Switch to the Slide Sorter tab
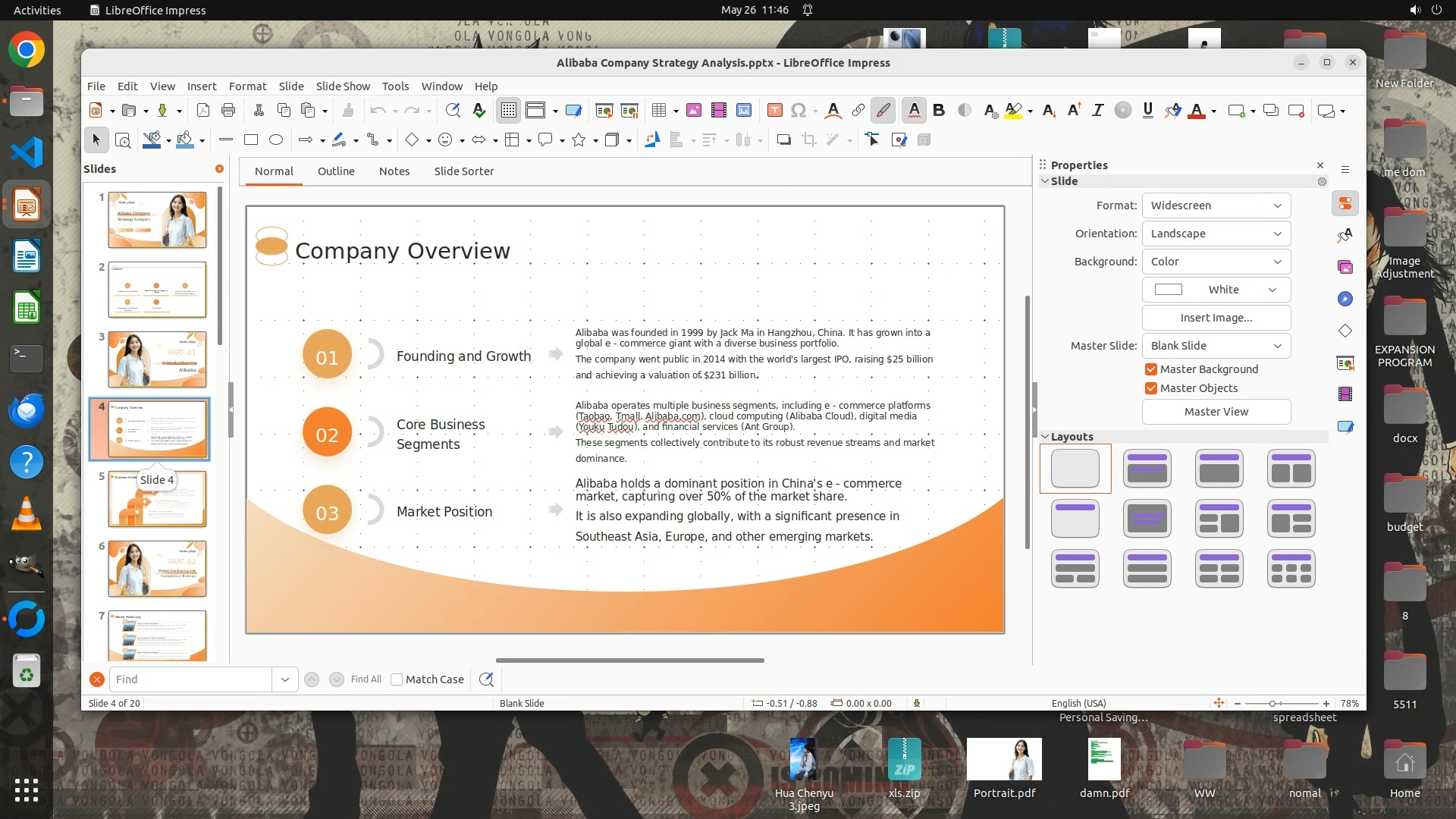 [x=463, y=171]
